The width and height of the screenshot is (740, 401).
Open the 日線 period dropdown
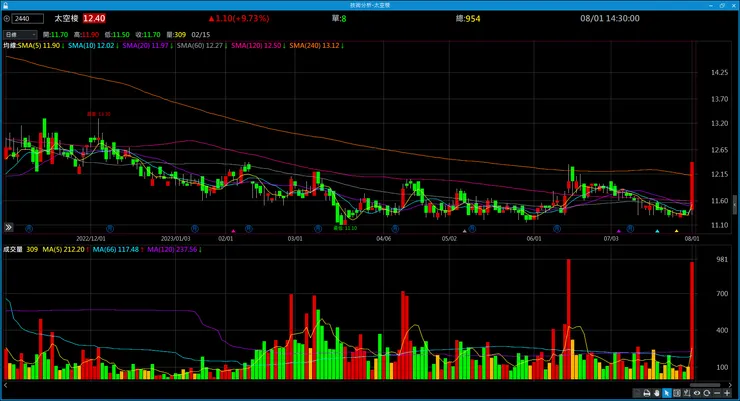20,34
